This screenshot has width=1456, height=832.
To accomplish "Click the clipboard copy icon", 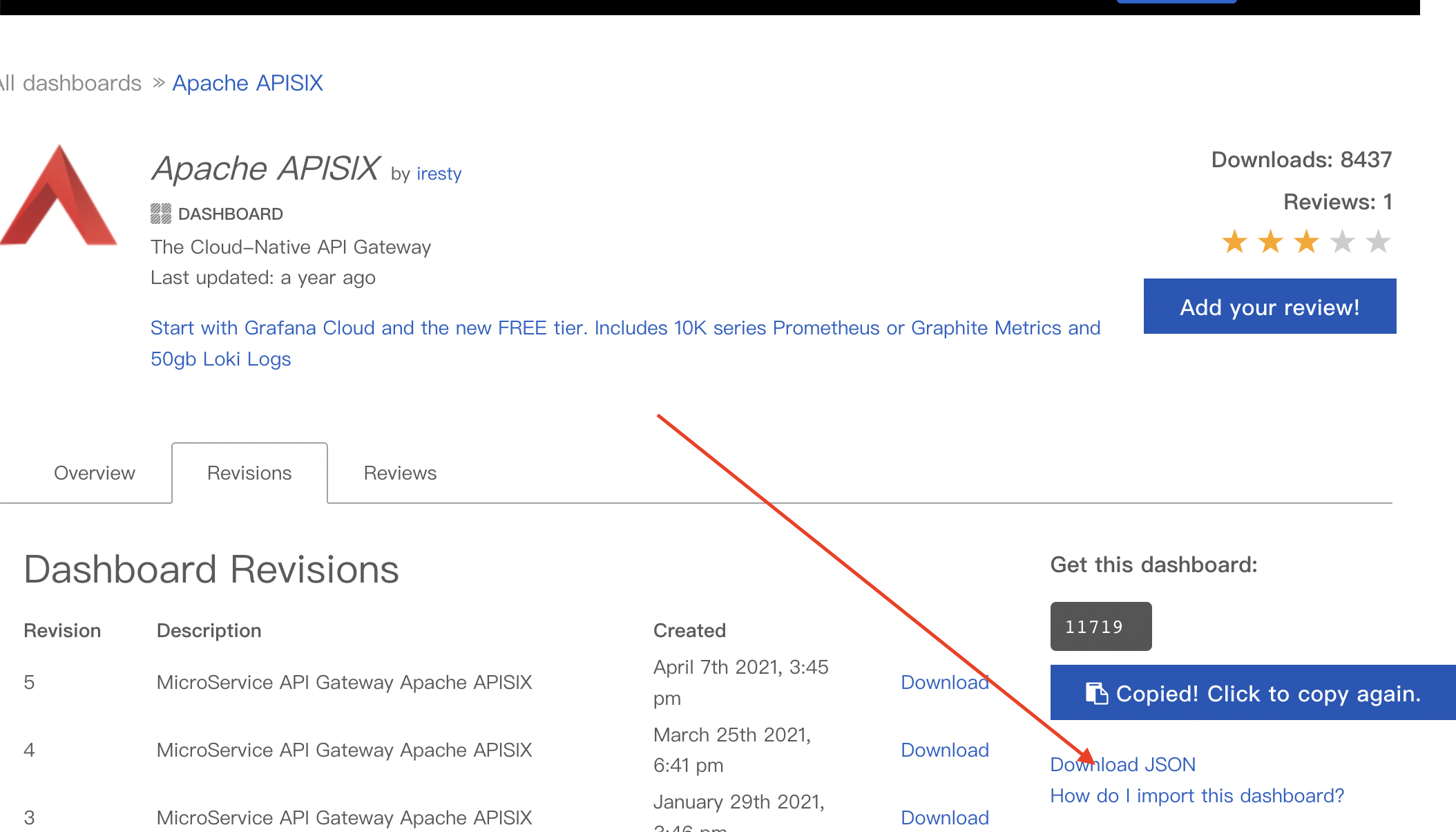I will (x=1096, y=693).
